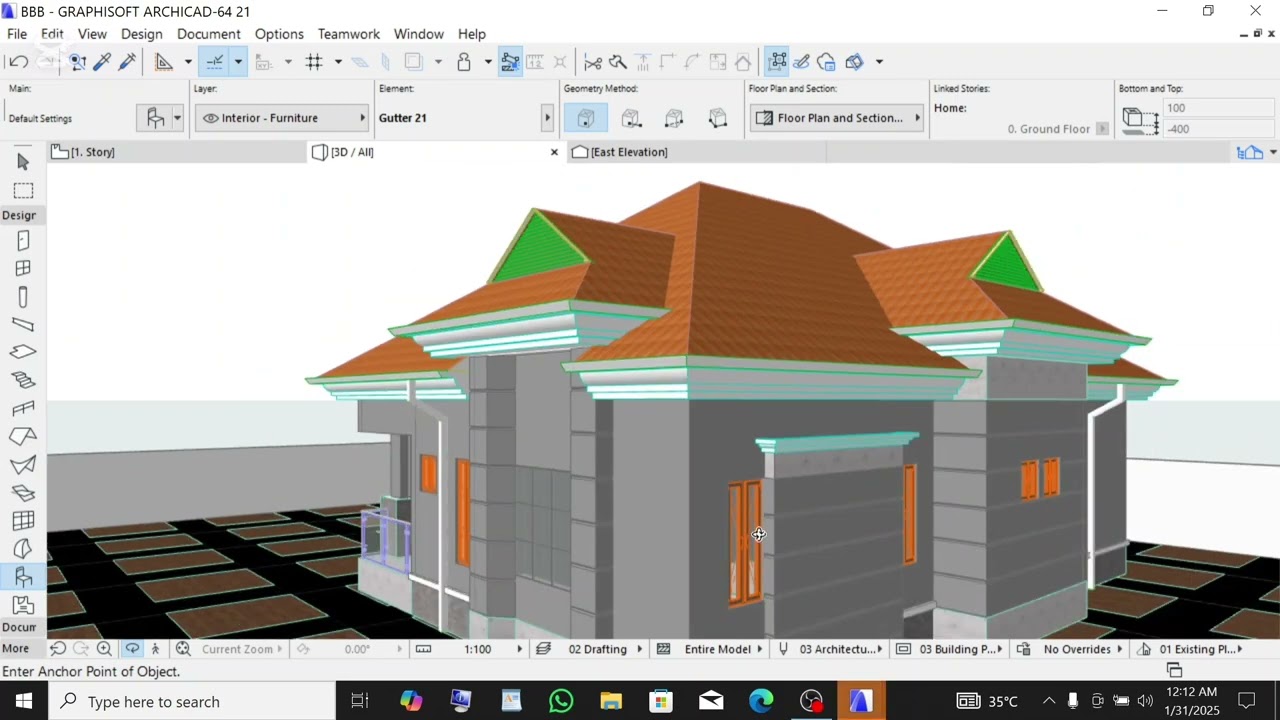Select the Beam tool
The image size is (1280, 720).
coord(23,325)
